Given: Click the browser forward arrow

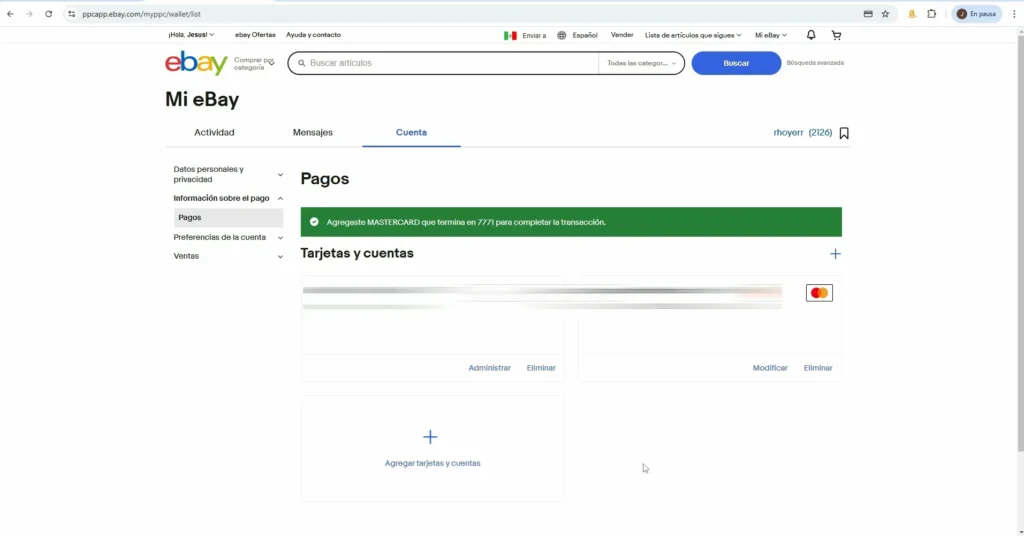Looking at the screenshot, I should tap(29, 14).
